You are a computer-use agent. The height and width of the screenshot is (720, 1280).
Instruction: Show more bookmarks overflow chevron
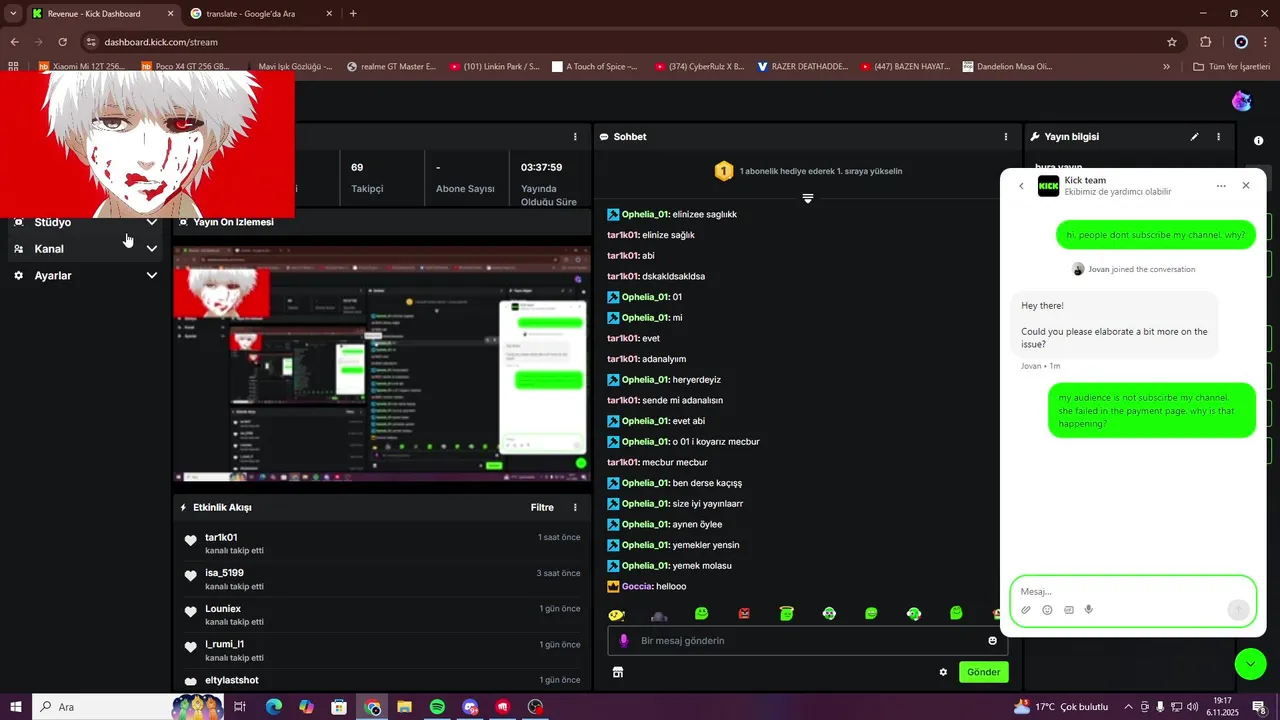click(1166, 67)
